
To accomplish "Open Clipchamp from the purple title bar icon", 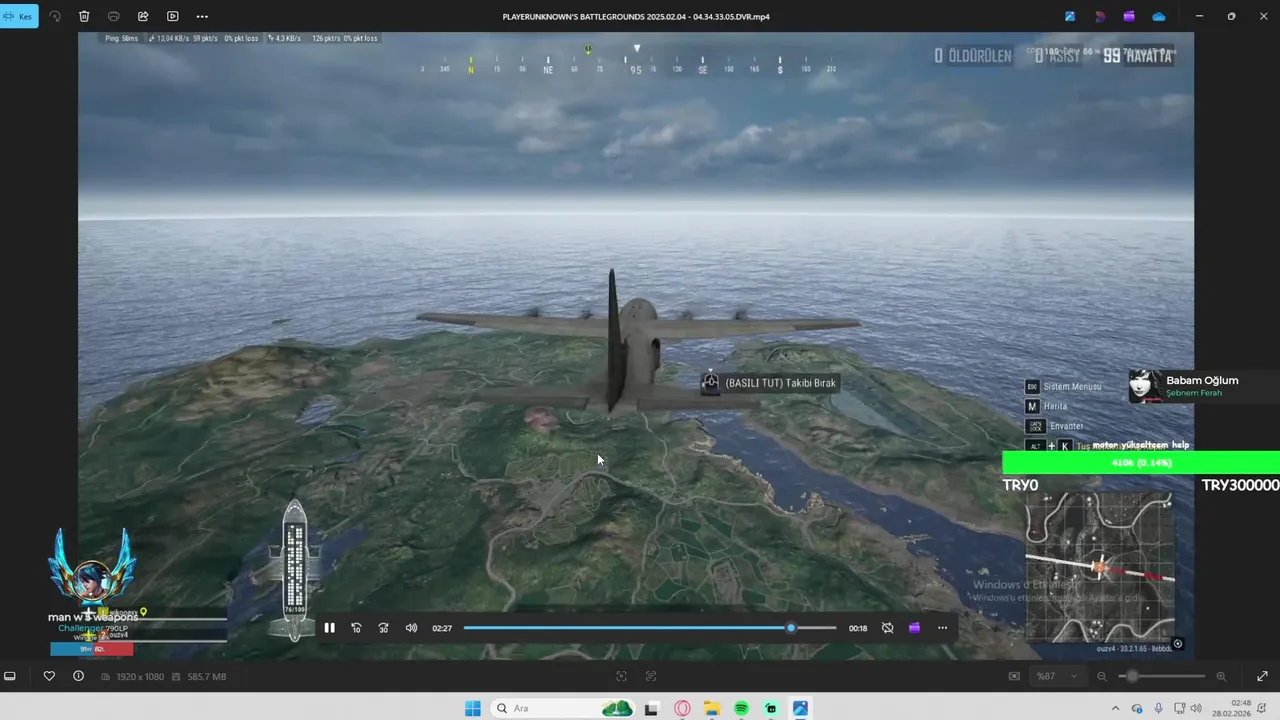I will pos(1129,16).
